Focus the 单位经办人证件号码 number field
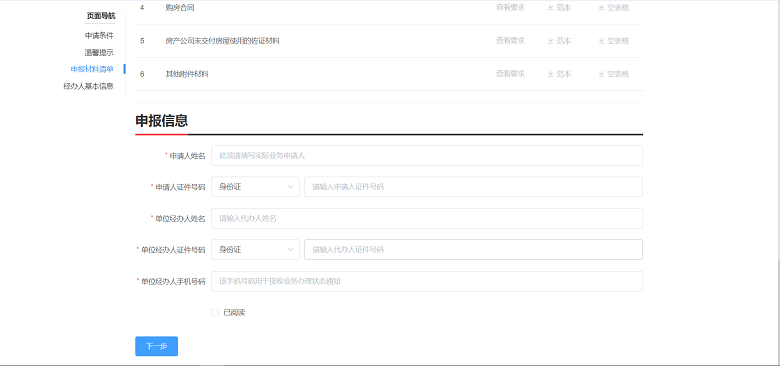 pyautogui.click(x=473, y=250)
